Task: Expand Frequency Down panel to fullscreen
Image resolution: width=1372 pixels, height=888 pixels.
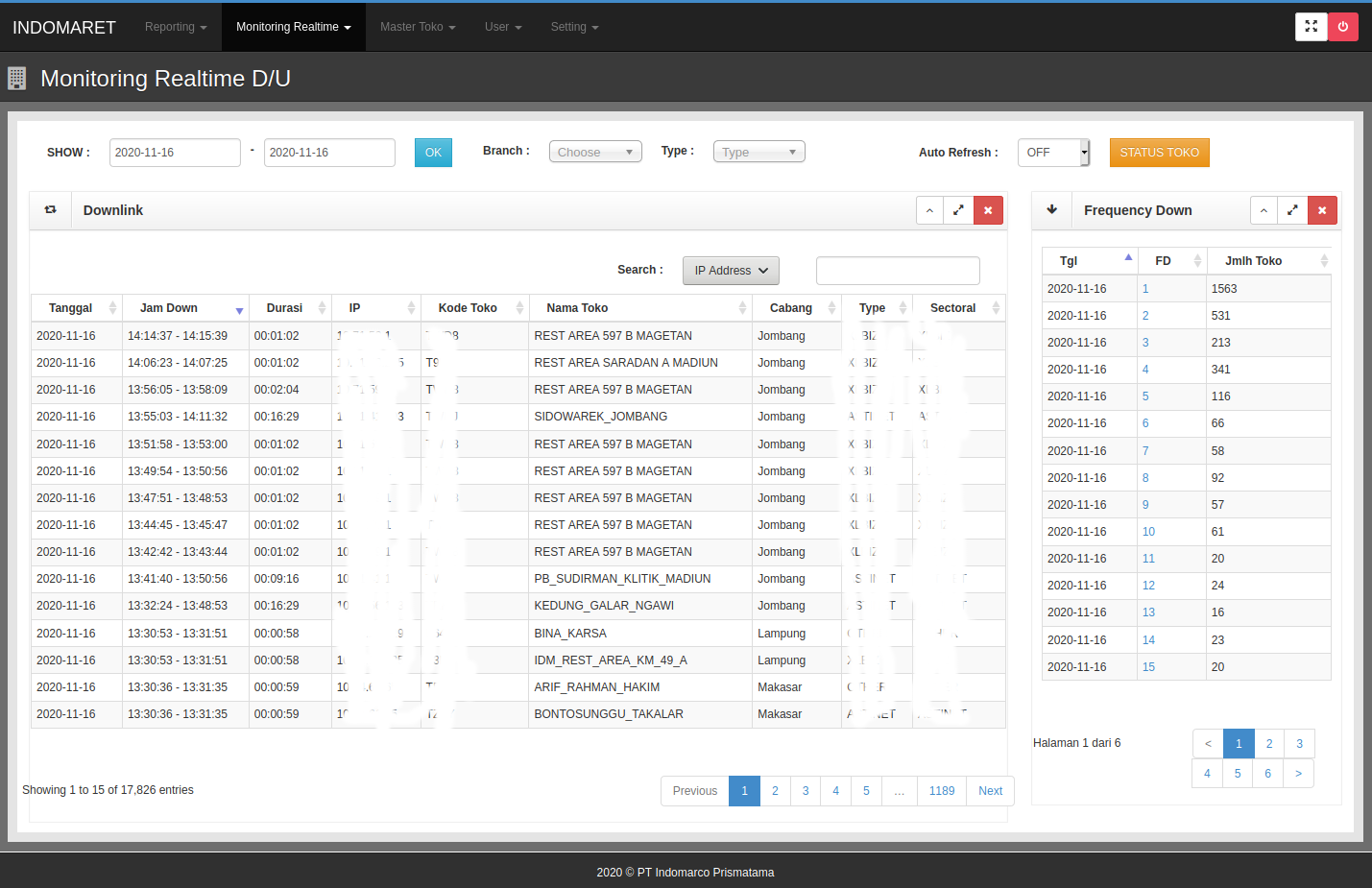Action: (x=1292, y=210)
